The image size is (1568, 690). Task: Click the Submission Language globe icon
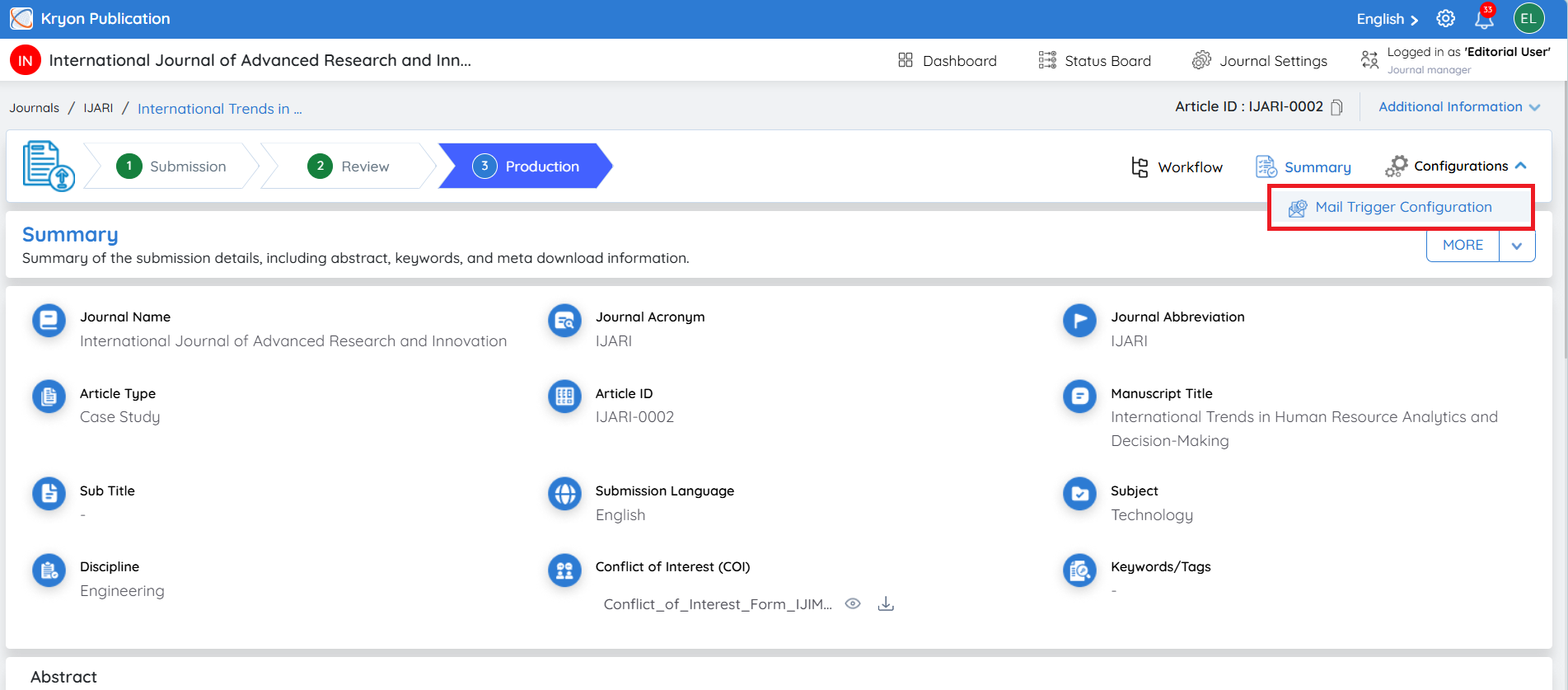[564, 494]
